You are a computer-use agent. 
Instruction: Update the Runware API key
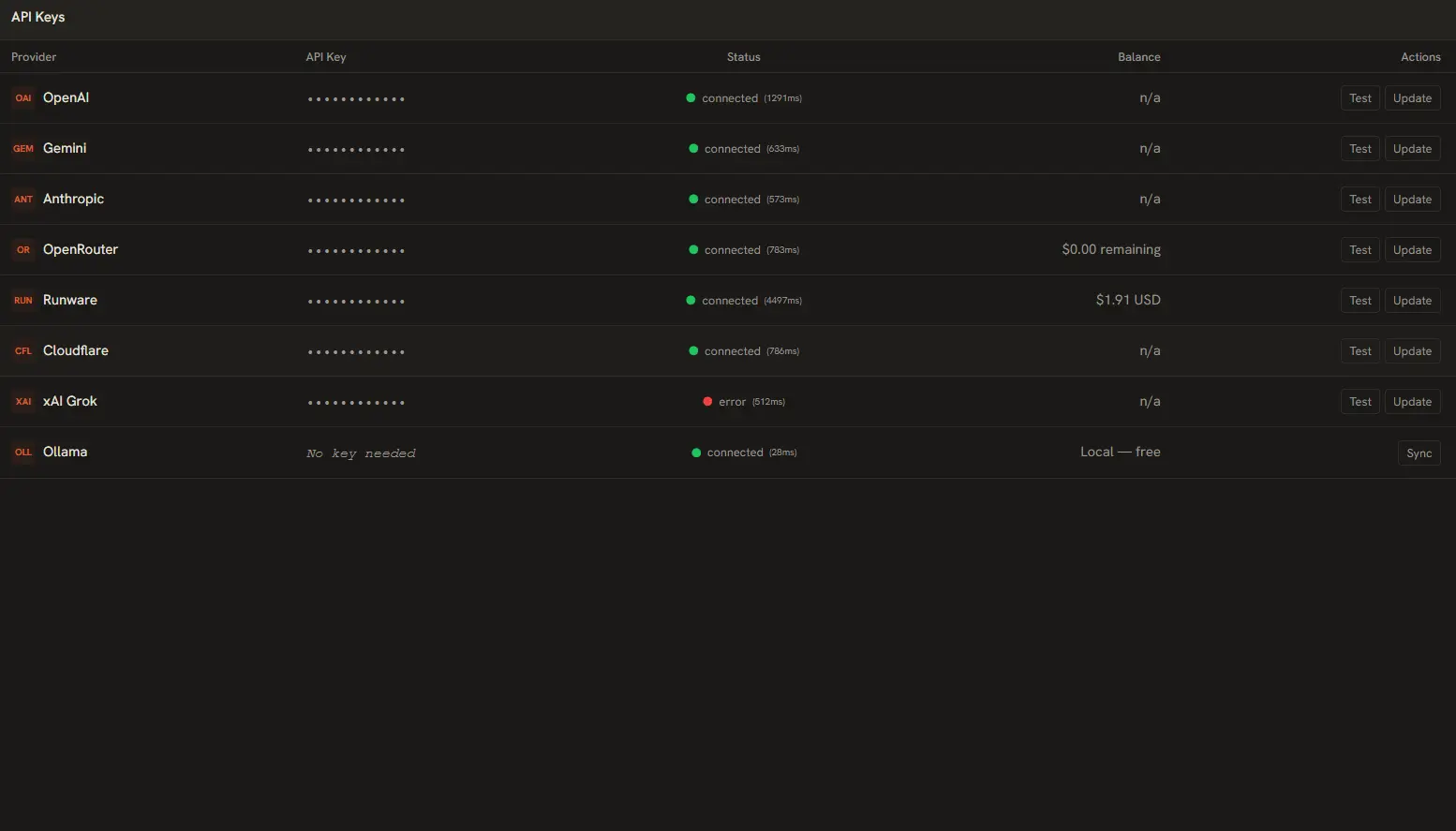1412,301
